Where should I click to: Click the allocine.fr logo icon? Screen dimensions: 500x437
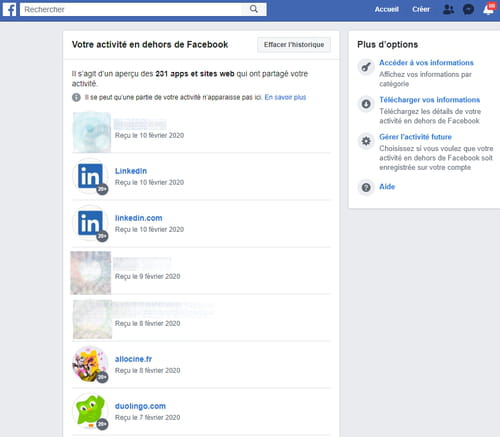click(90, 364)
